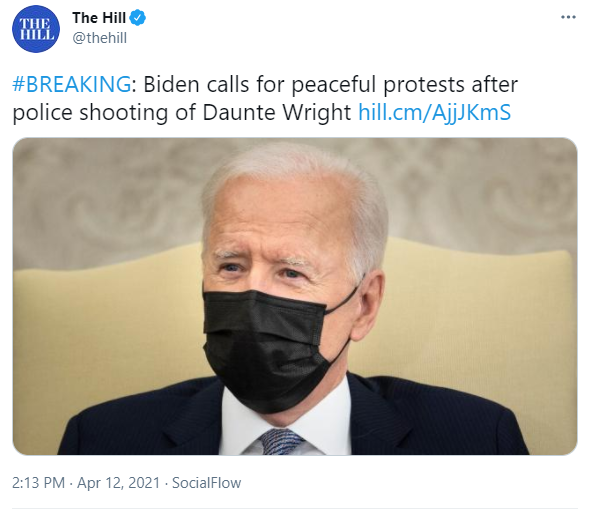The width and height of the screenshot is (598, 510).
Task: Click the 'THE HILL' logo lettering
Action: (x=36, y=29)
